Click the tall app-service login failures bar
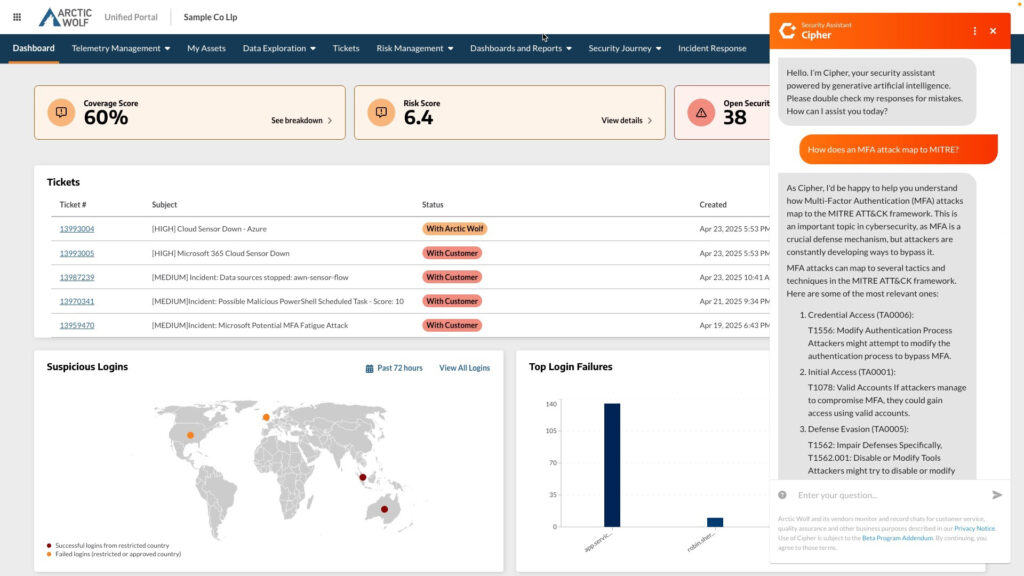Viewport: 1024px width, 576px height. (612, 465)
